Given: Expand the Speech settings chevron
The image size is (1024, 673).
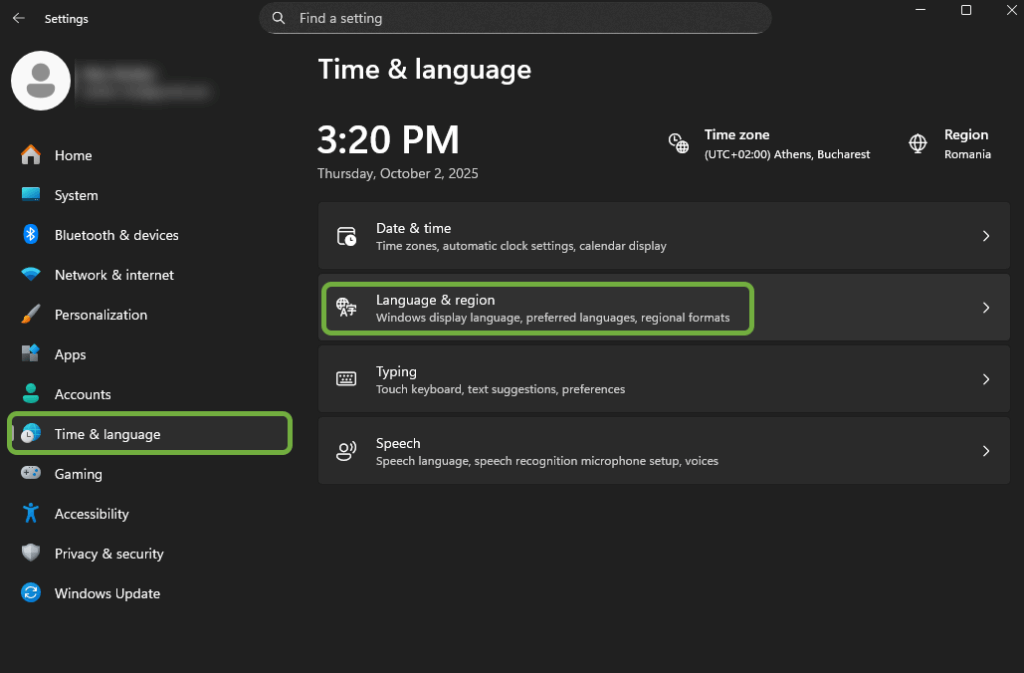Looking at the screenshot, I should click(x=985, y=451).
